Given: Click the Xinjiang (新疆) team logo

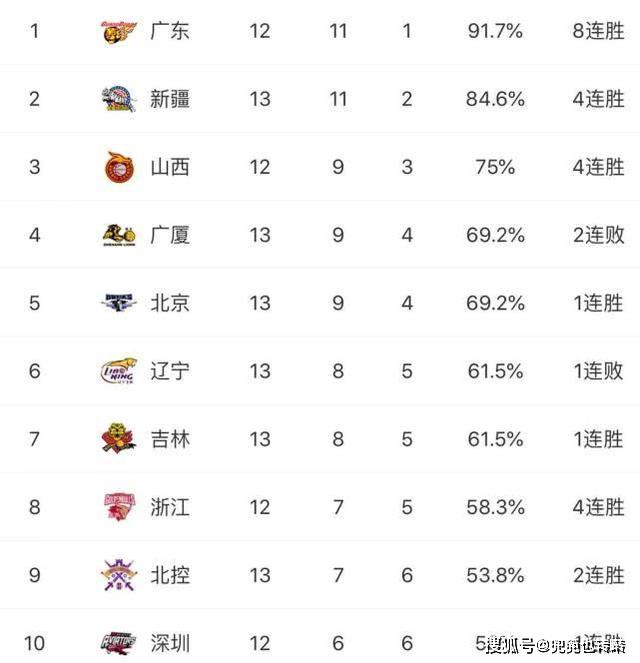Looking at the screenshot, I should point(119,99).
